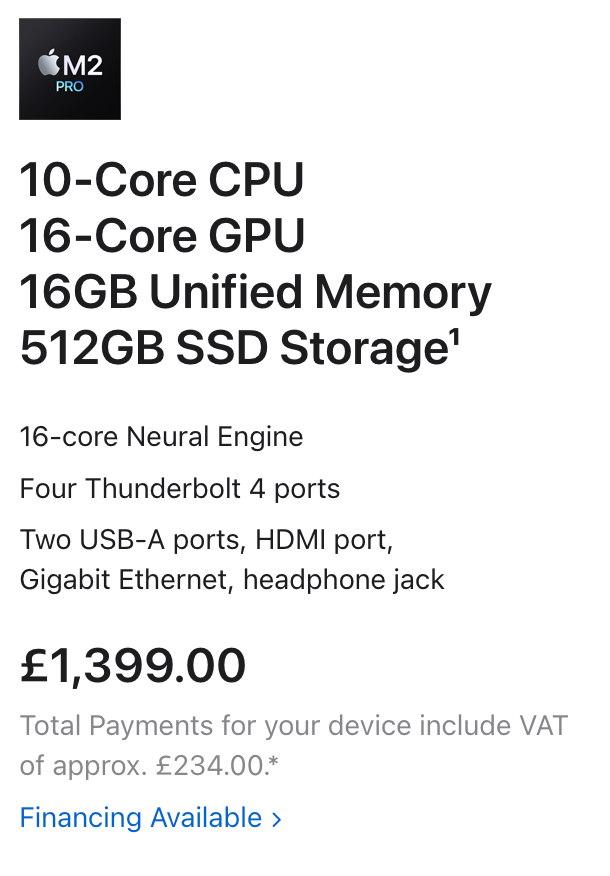Click the Apple logo on the chip
610x876 pixels.
pyautogui.click(x=48, y=65)
